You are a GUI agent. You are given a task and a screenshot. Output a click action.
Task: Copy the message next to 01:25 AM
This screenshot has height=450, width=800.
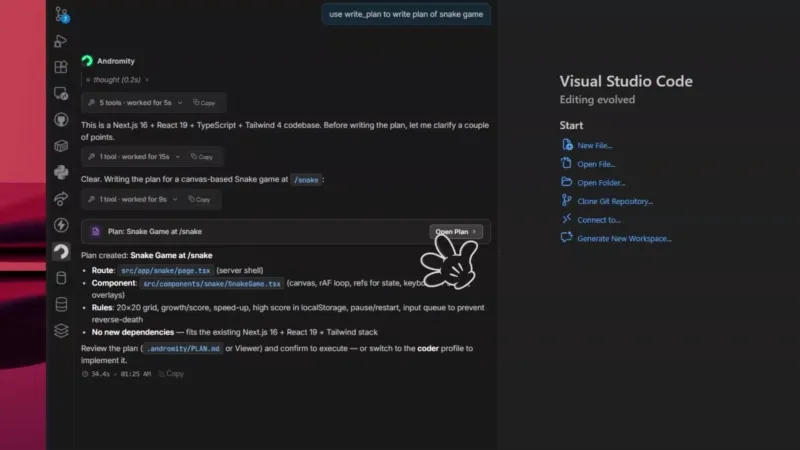pyautogui.click(x=171, y=374)
